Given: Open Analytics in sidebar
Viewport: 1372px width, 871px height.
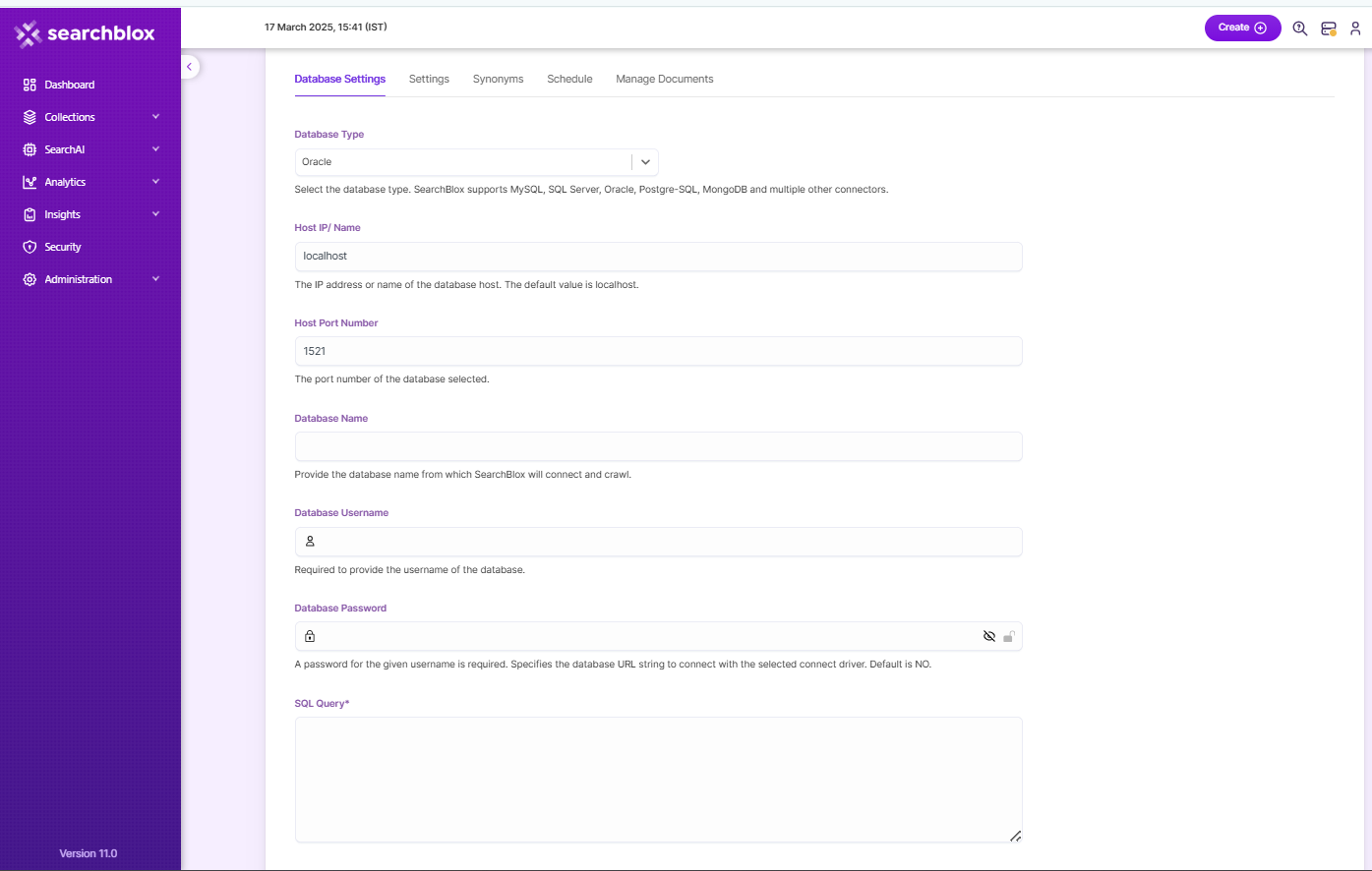Looking at the screenshot, I should click(65, 182).
